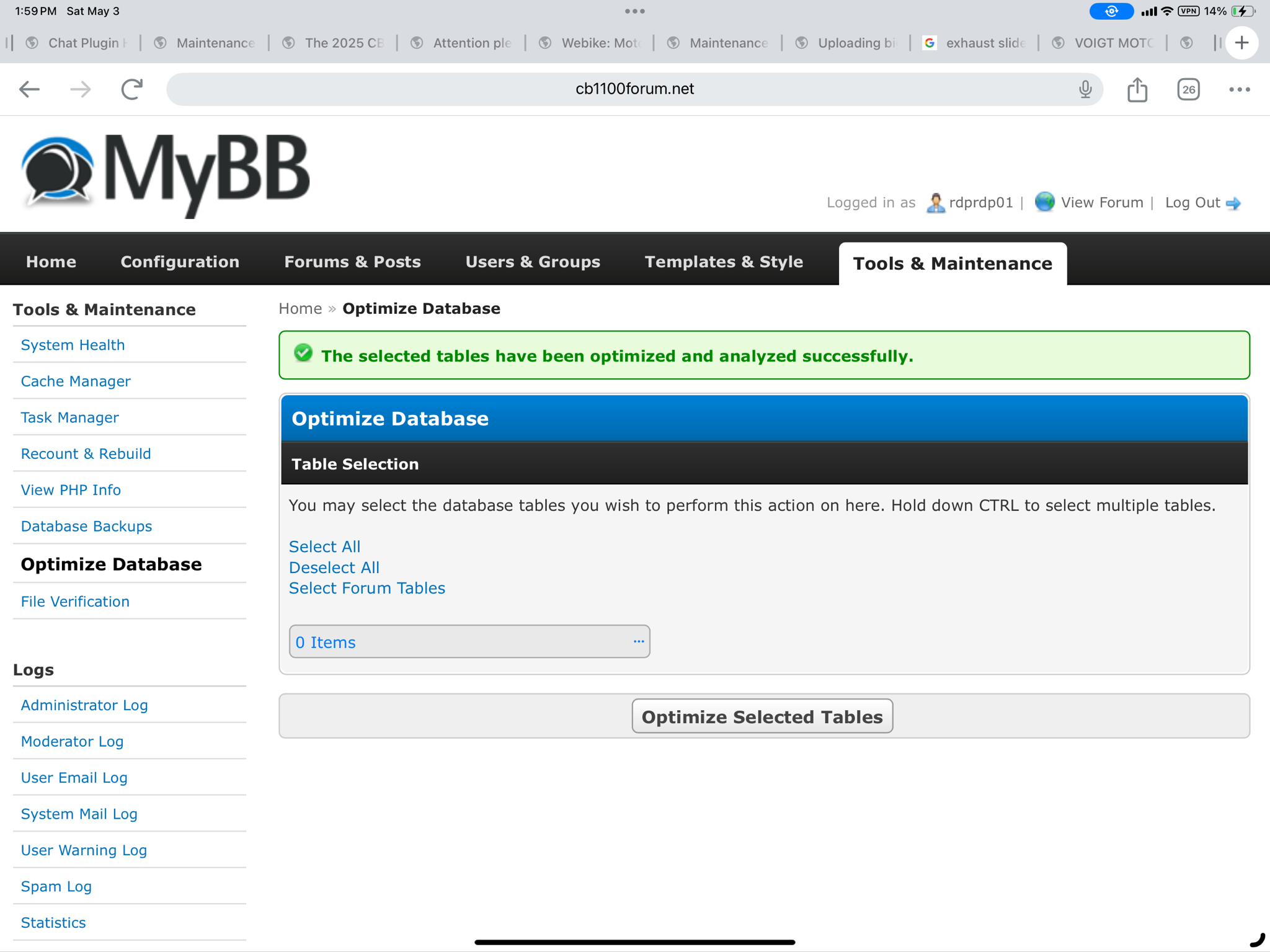Add a new tab with the plus icon

pos(1241,43)
